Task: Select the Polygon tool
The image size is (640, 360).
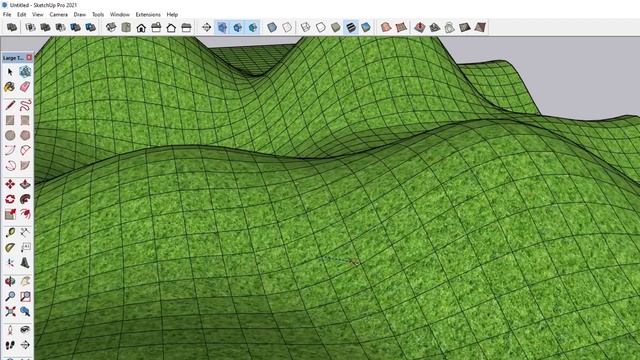Action: 25,135
